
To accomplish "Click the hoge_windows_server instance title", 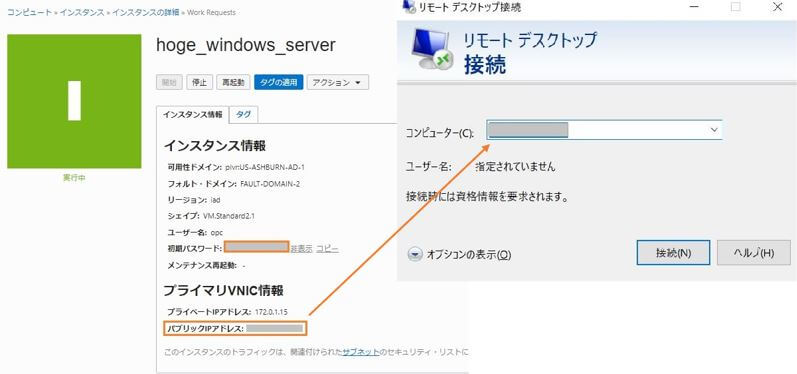I will [x=246, y=45].
